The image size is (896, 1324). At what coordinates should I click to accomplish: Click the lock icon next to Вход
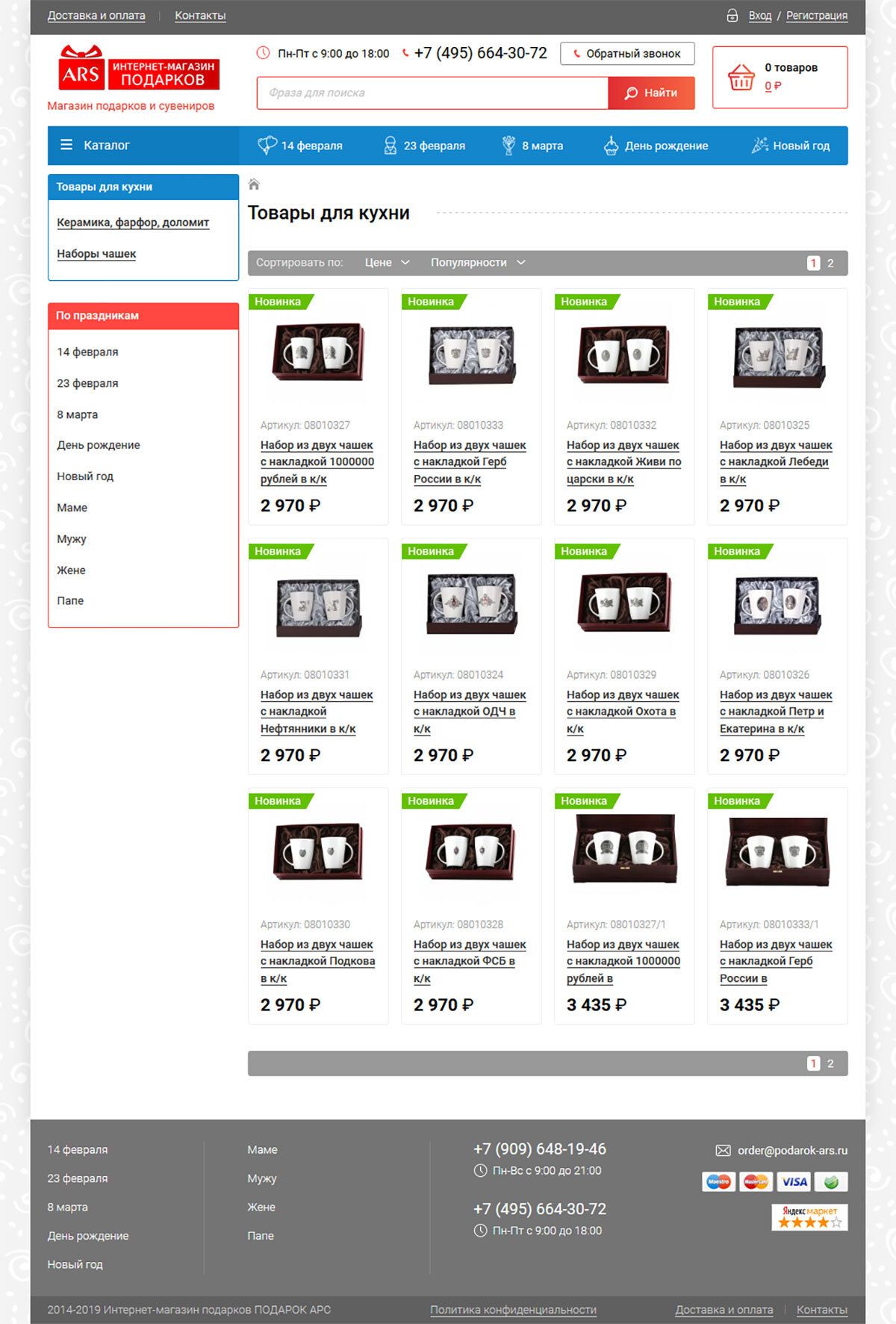(732, 16)
